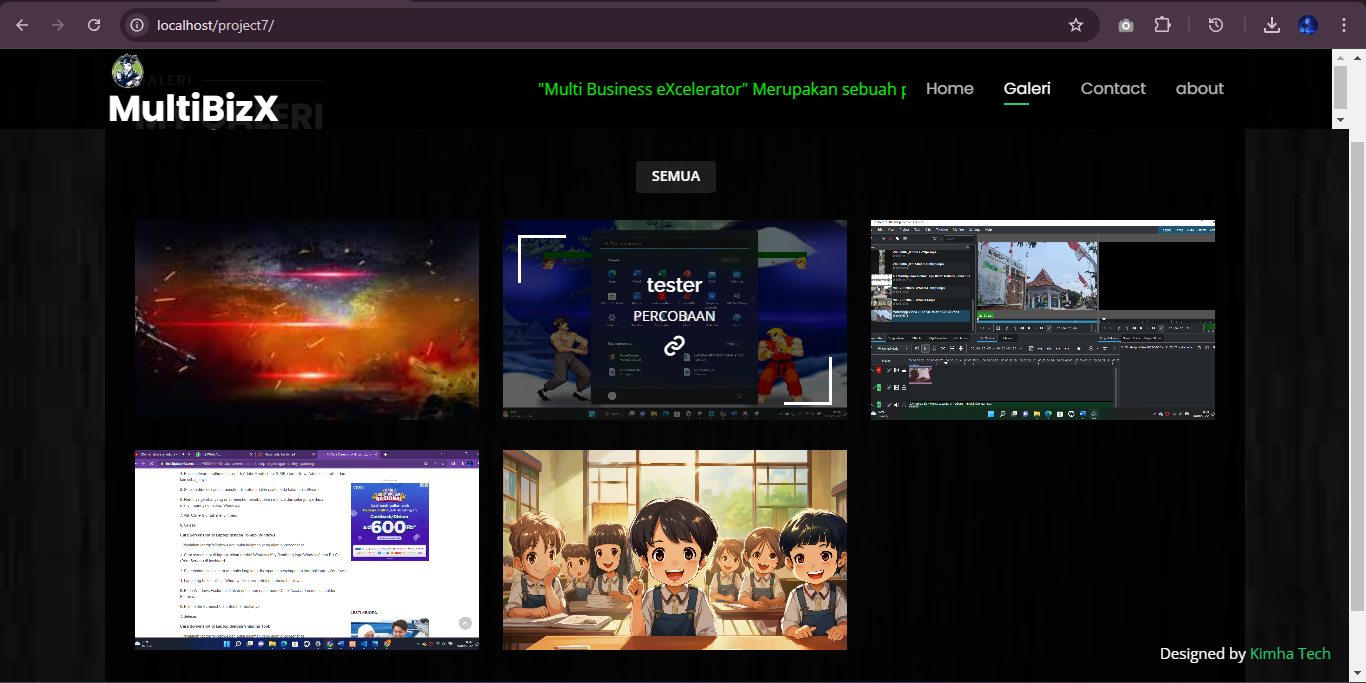Click the chain link icon on tester item
Screen dimensions: 1366x683
(x=674, y=346)
